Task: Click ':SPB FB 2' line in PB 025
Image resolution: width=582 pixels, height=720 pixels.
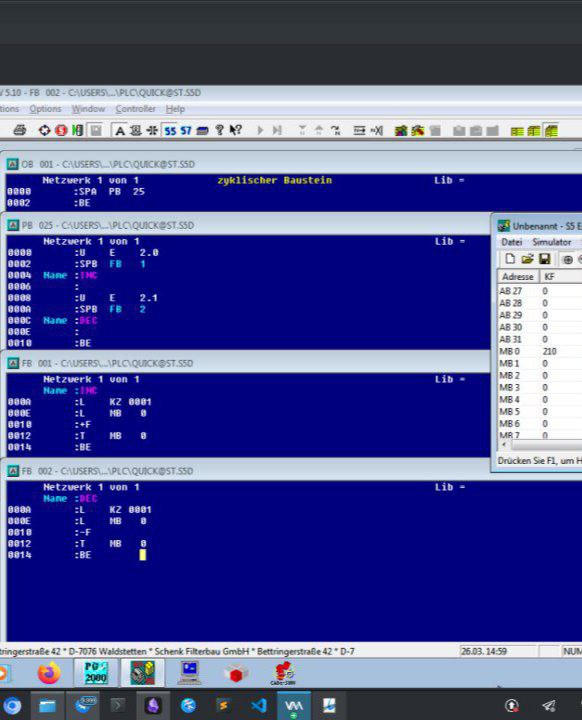Action: point(110,309)
